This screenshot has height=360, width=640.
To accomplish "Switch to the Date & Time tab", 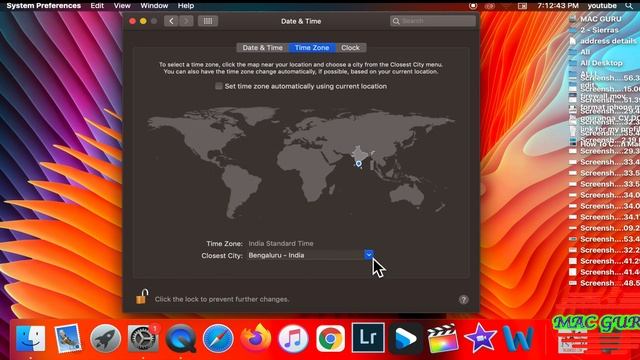I will click(x=262, y=48).
